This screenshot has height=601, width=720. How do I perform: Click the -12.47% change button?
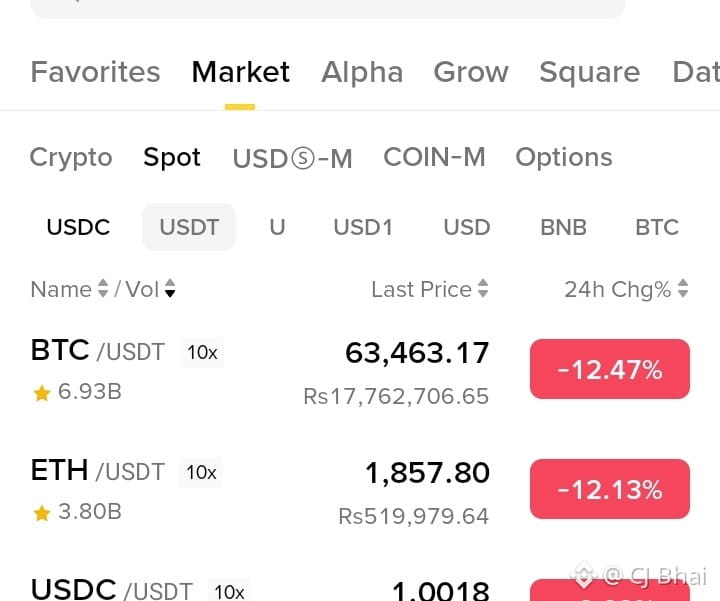tap(610, 369)
